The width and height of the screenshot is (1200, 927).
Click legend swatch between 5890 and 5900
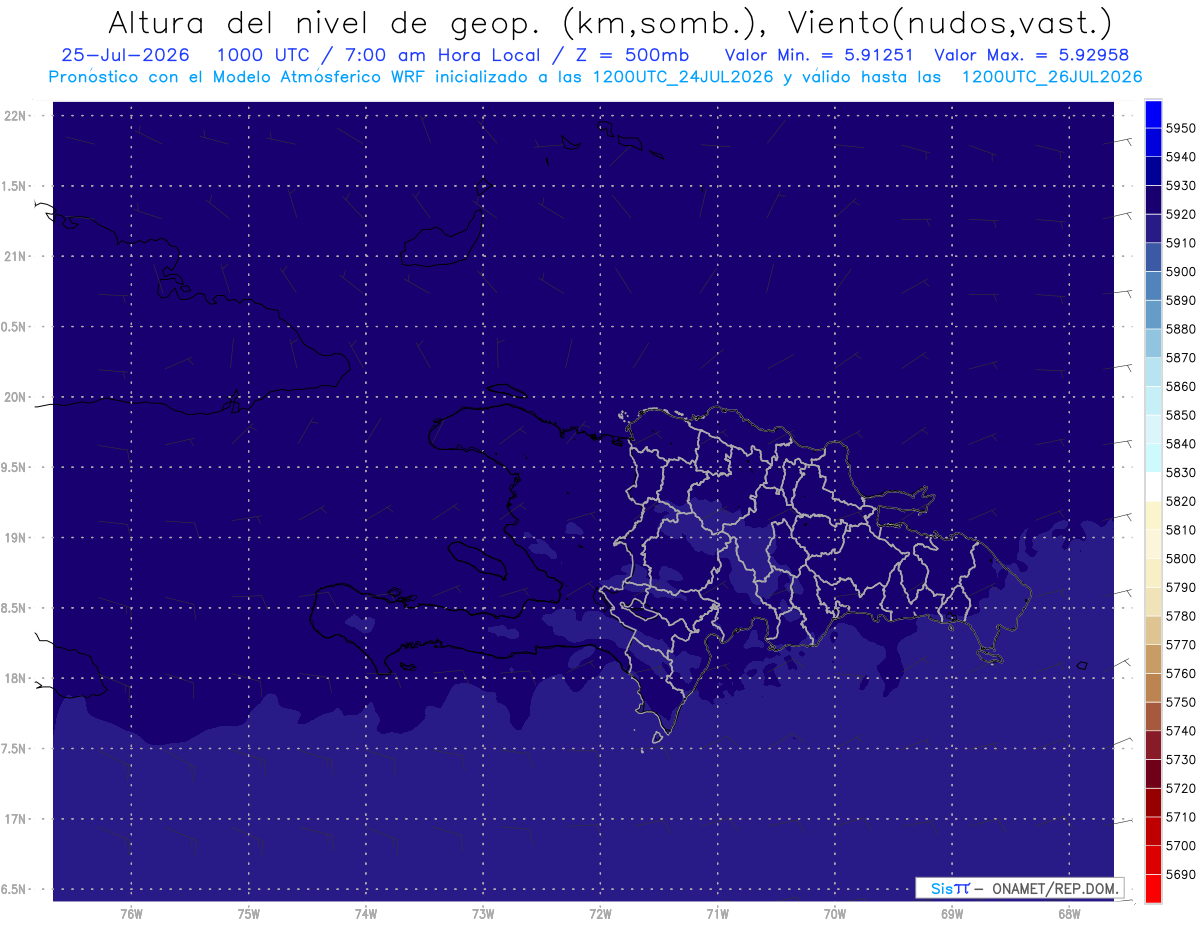pyautogui.click(x=1152, y=286)
